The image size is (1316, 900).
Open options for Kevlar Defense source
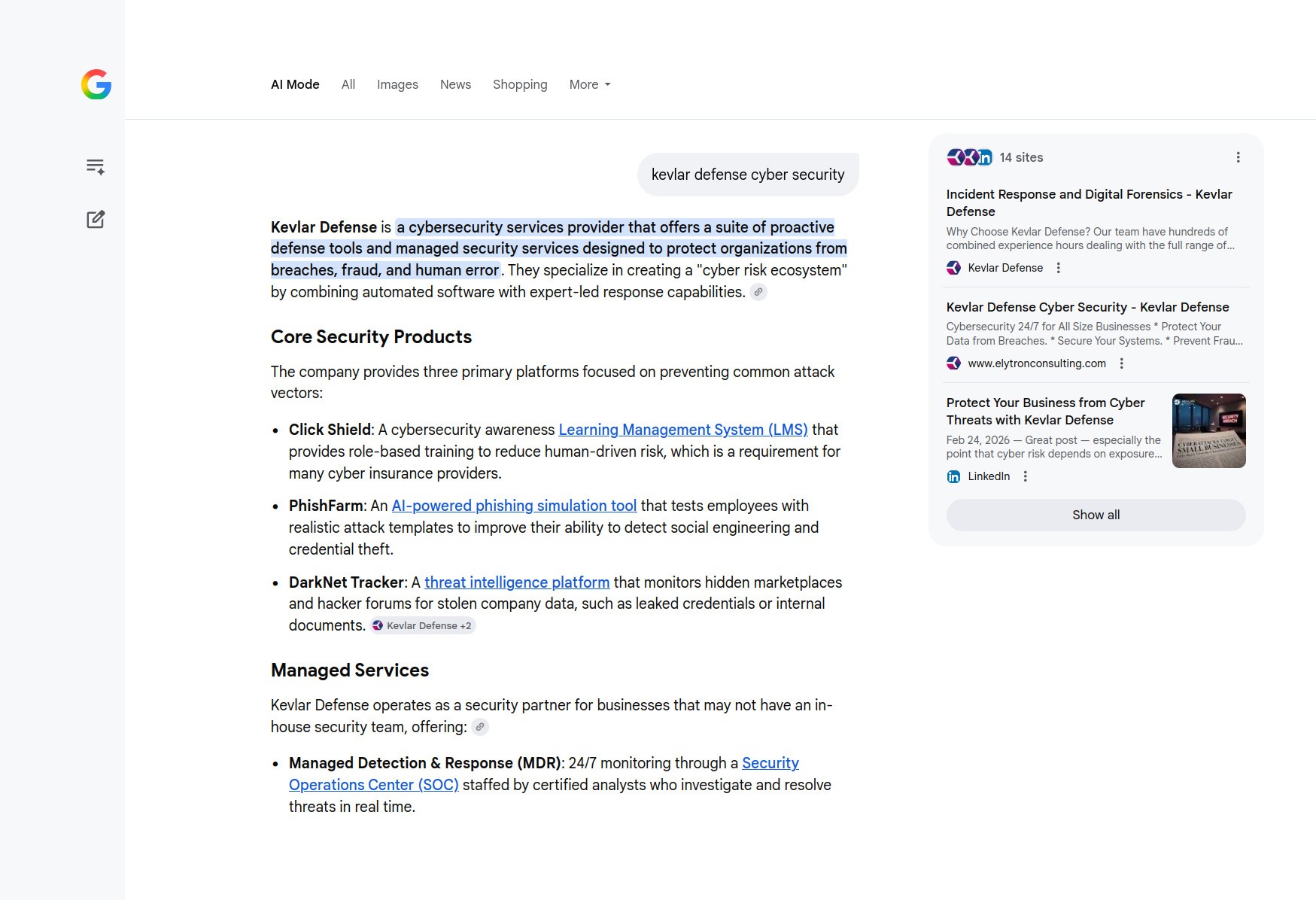pyautogui.click(x=1059, y=268)
